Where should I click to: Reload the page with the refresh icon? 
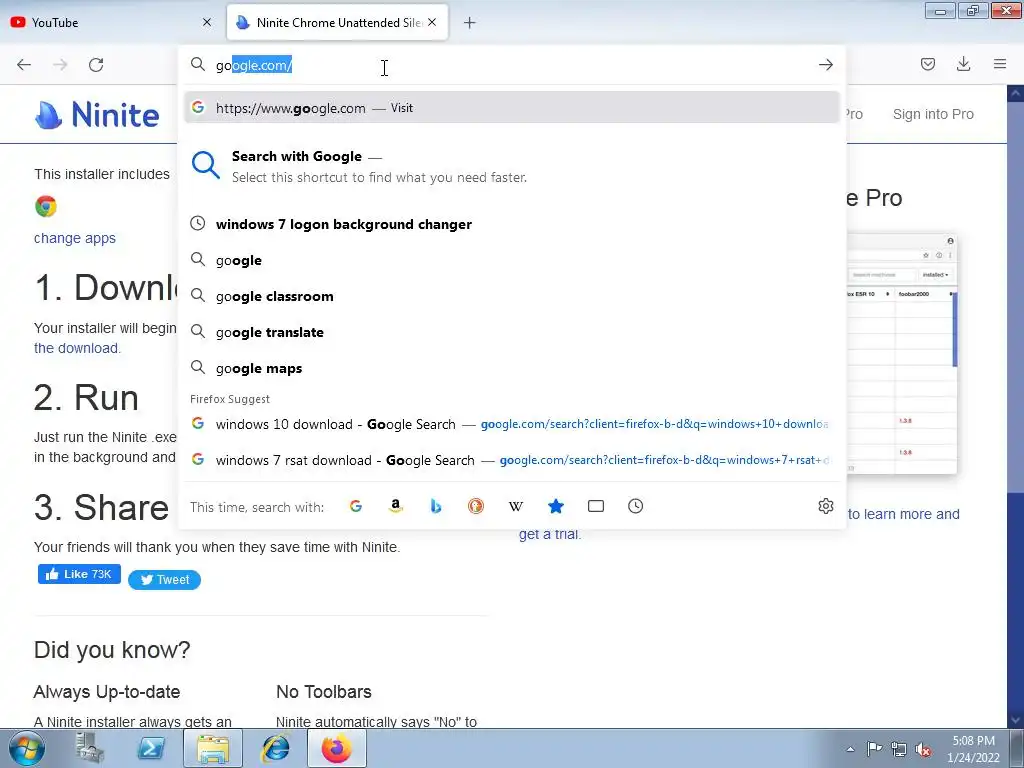[96, 65]
